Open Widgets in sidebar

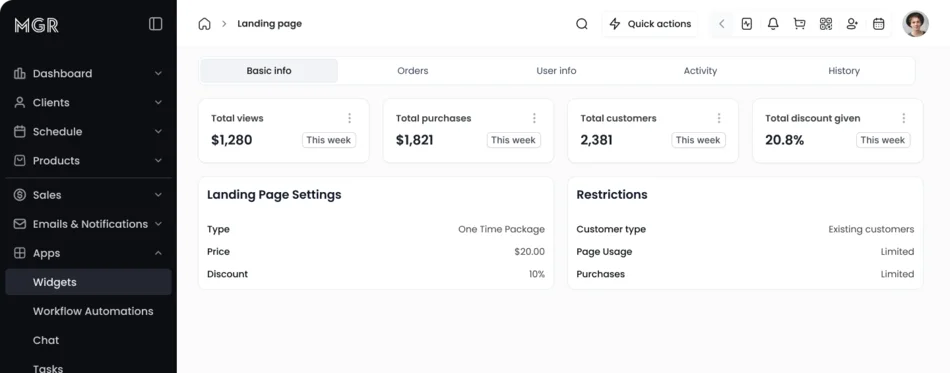(88, 282)
